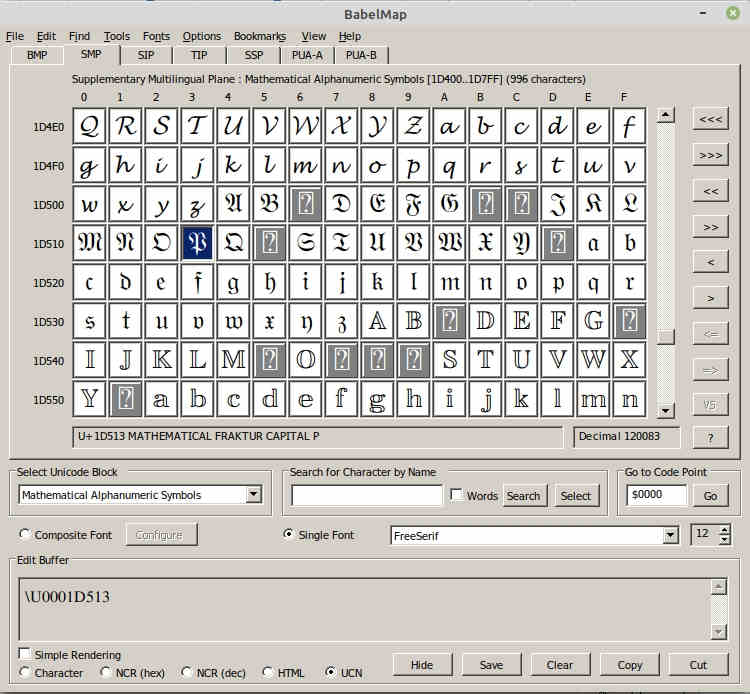Open help with the ? button
The height and width of the screenshot is (694, 750).
click(x=711, y=438)
